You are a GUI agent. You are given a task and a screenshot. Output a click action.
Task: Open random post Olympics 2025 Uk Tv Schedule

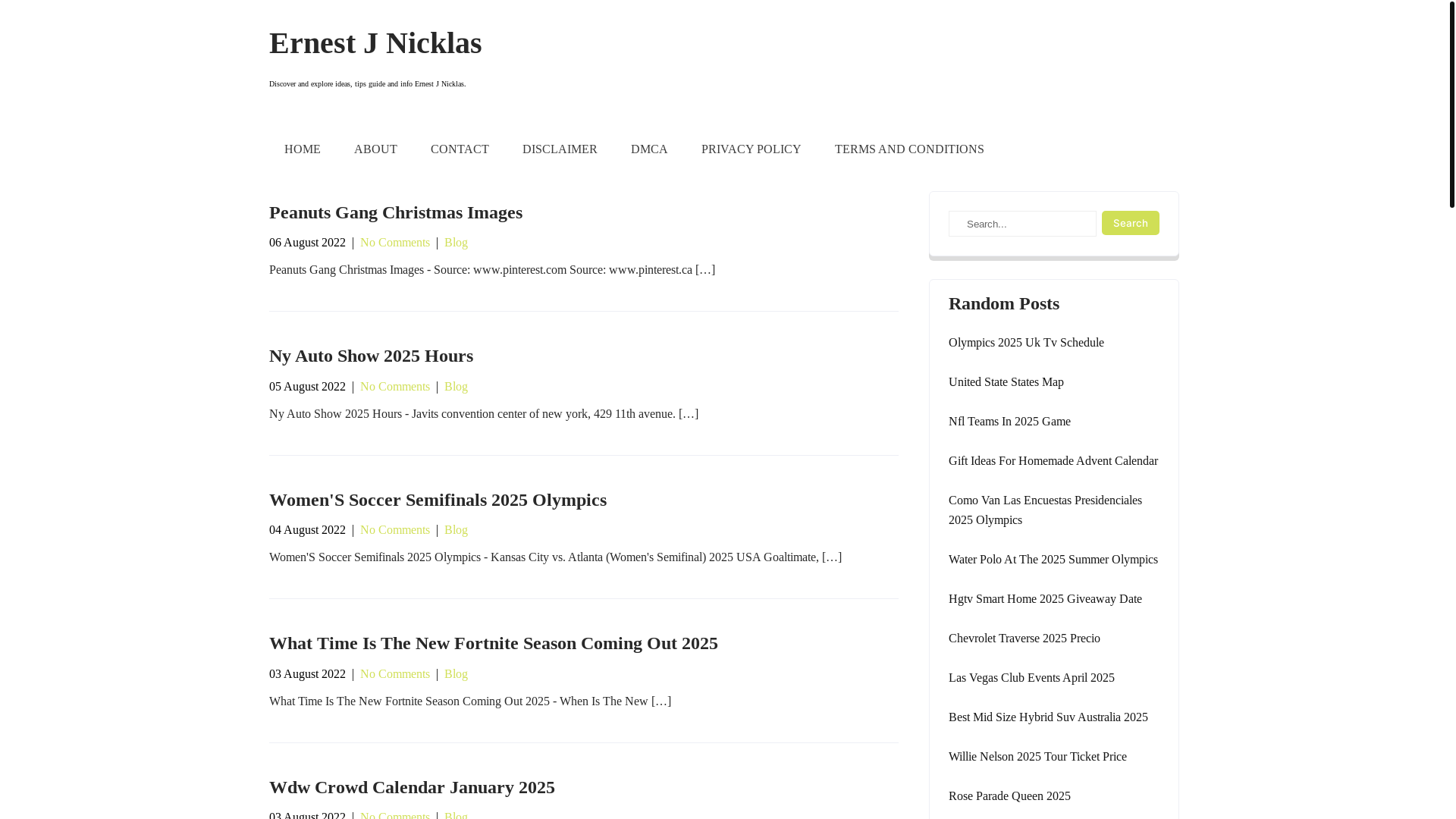(1026, 343)
